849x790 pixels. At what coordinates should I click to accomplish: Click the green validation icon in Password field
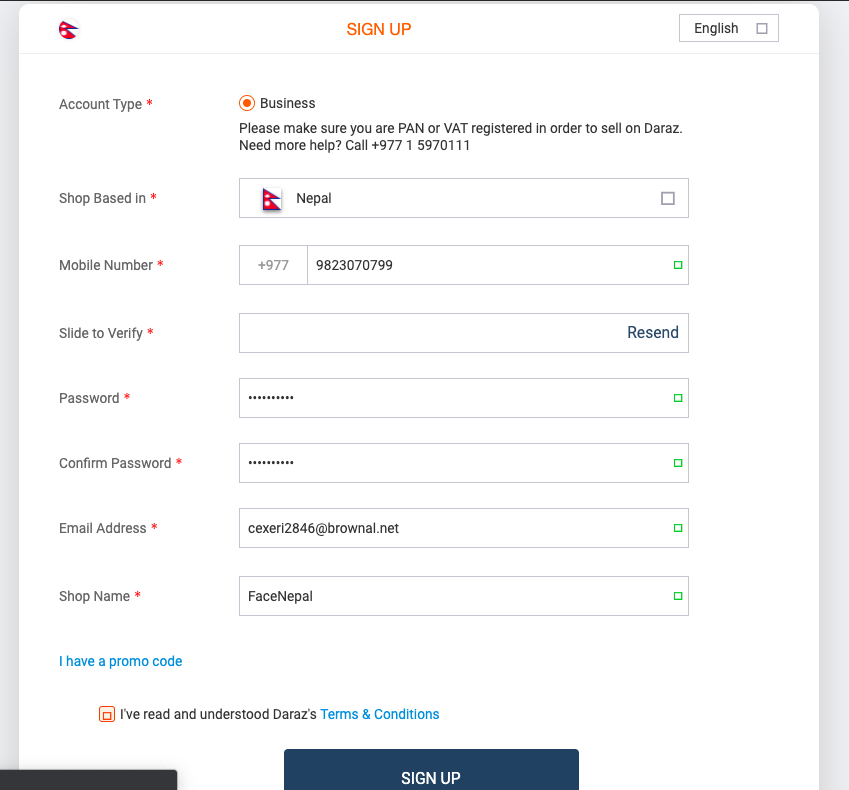click(677, 398)
